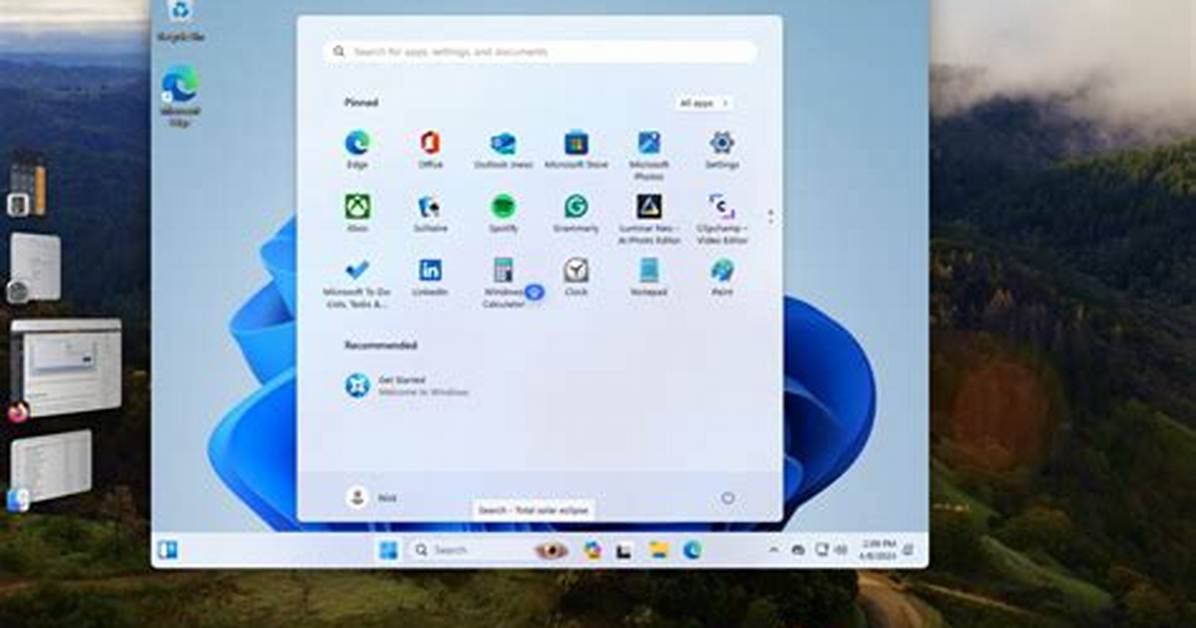Open Edge from the taskbar
The image size is (1196, 628).
tap(692, 549)
